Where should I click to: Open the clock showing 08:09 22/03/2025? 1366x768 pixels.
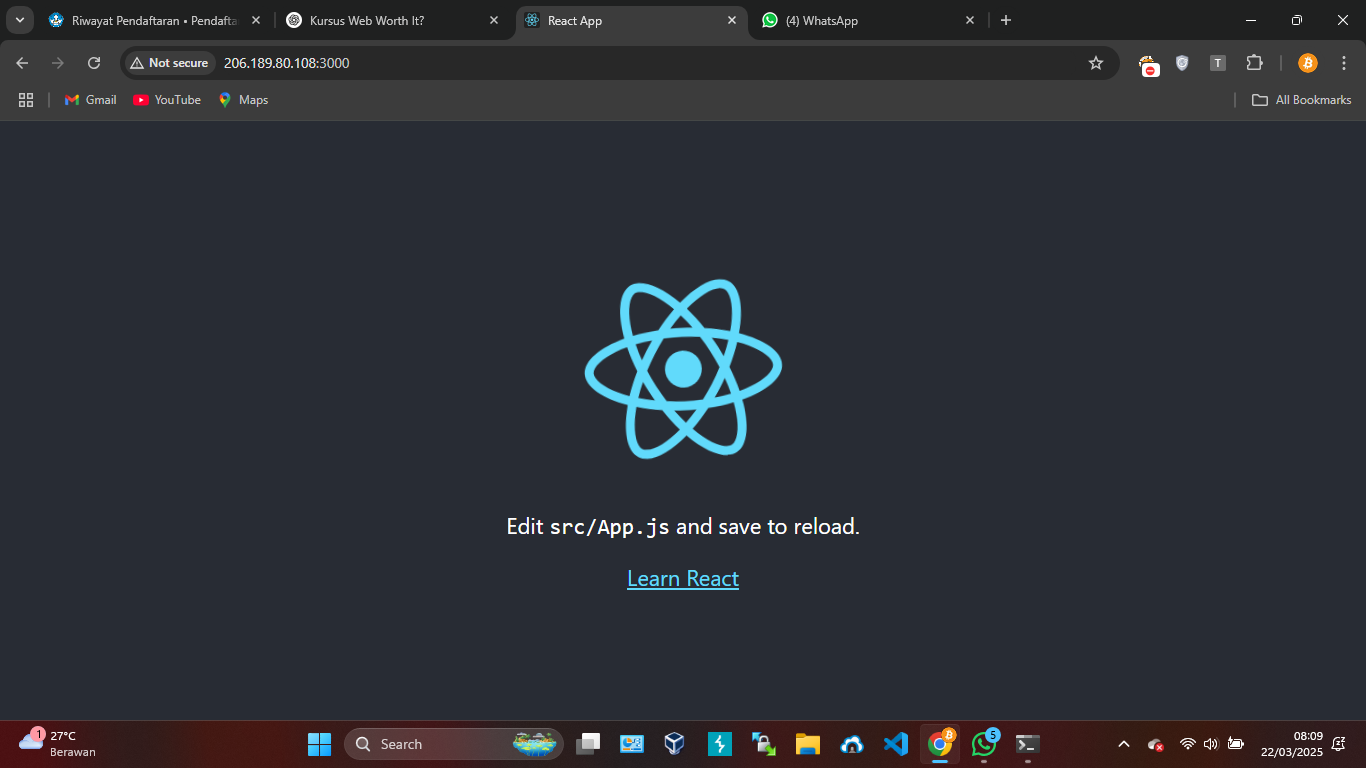point(1291,744)
